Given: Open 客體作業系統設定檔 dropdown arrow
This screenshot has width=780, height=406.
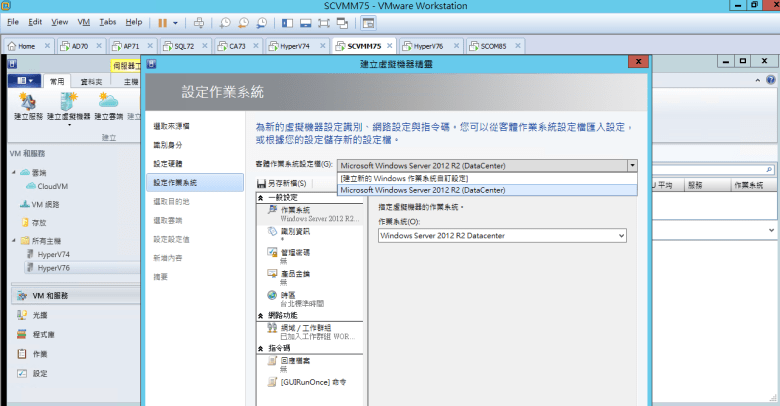Looking at the screenshot, I should point(632,165).
